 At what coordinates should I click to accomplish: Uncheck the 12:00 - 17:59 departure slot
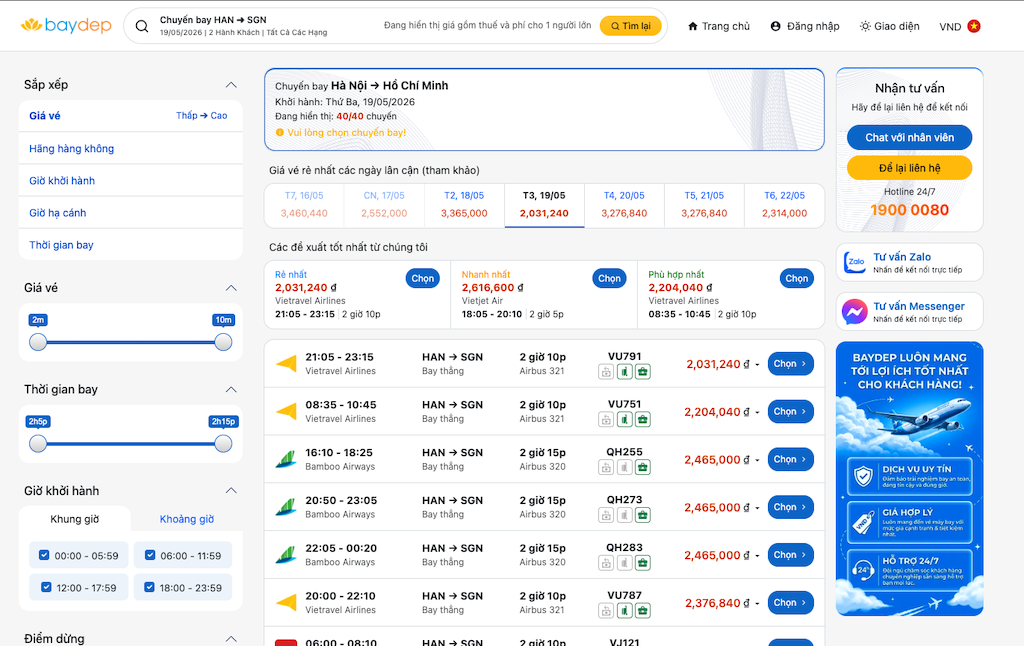click(46, 587)
